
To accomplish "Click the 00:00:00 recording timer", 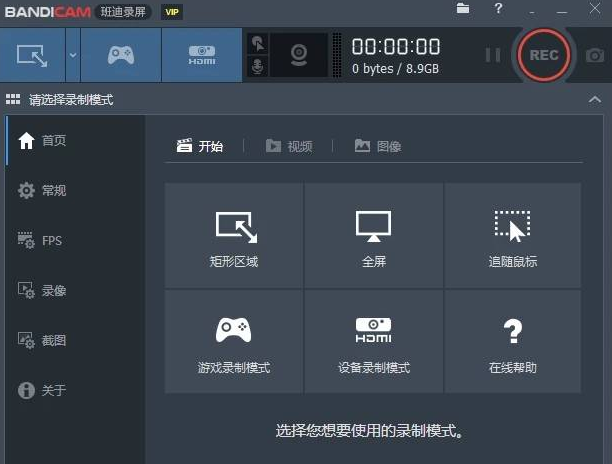I will [396, 46].
